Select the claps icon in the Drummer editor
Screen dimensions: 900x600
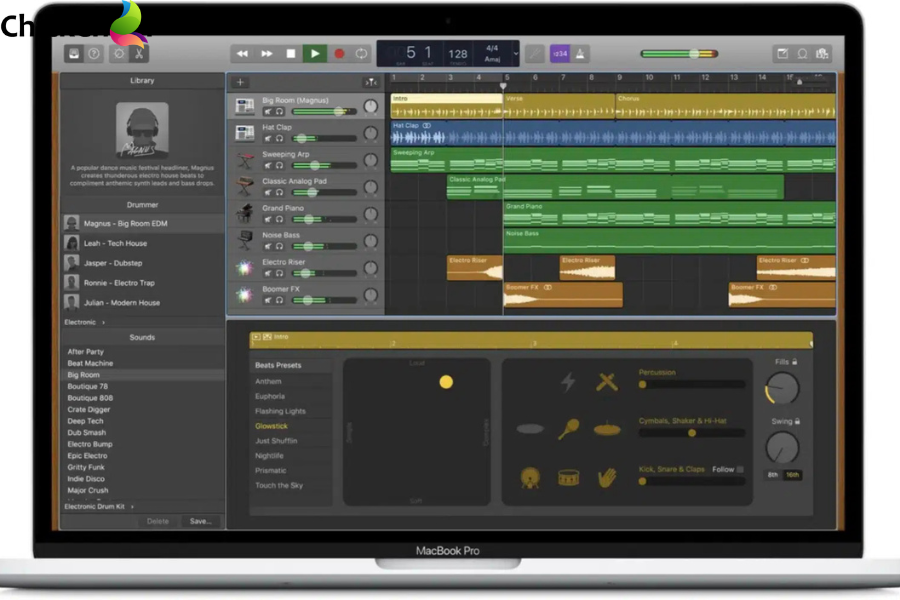coord(608,475)
